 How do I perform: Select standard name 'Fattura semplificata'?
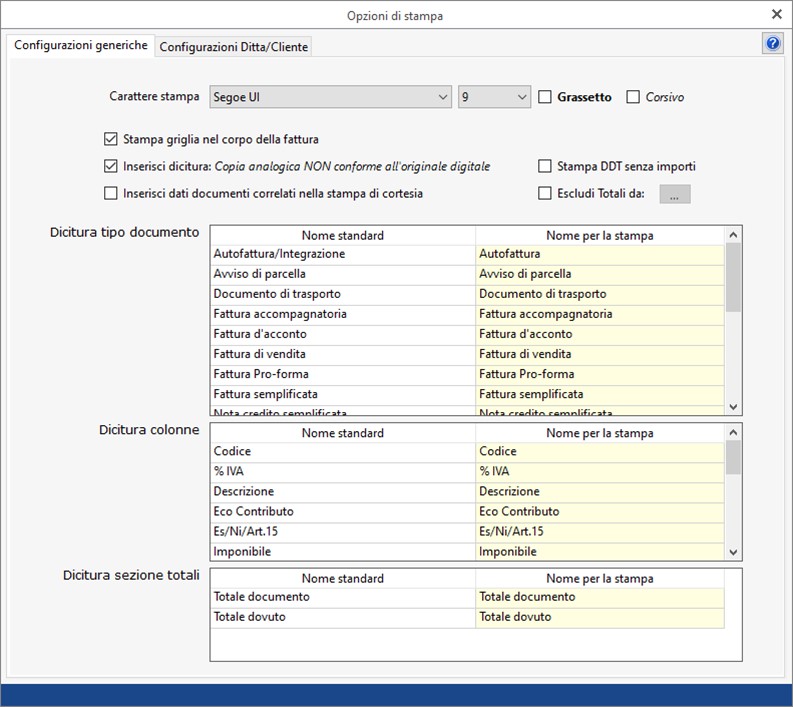point(343,394)
